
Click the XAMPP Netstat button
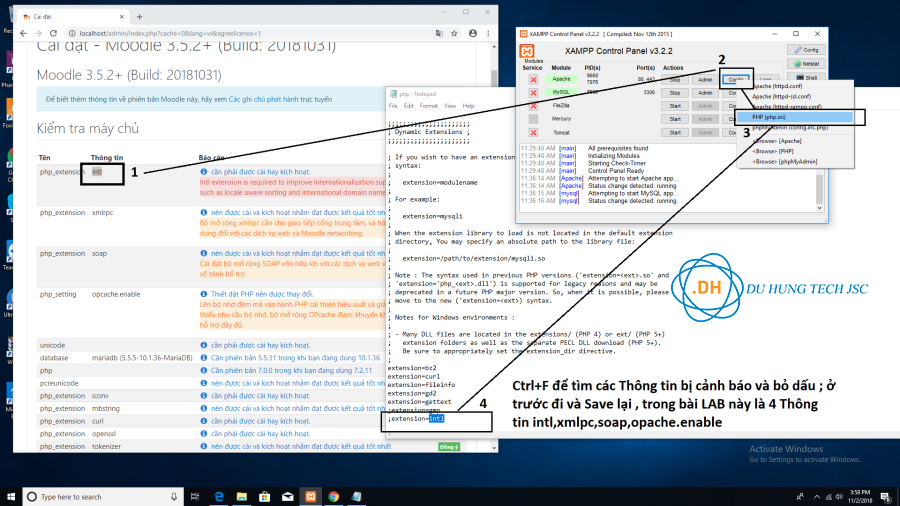[808, 63]
